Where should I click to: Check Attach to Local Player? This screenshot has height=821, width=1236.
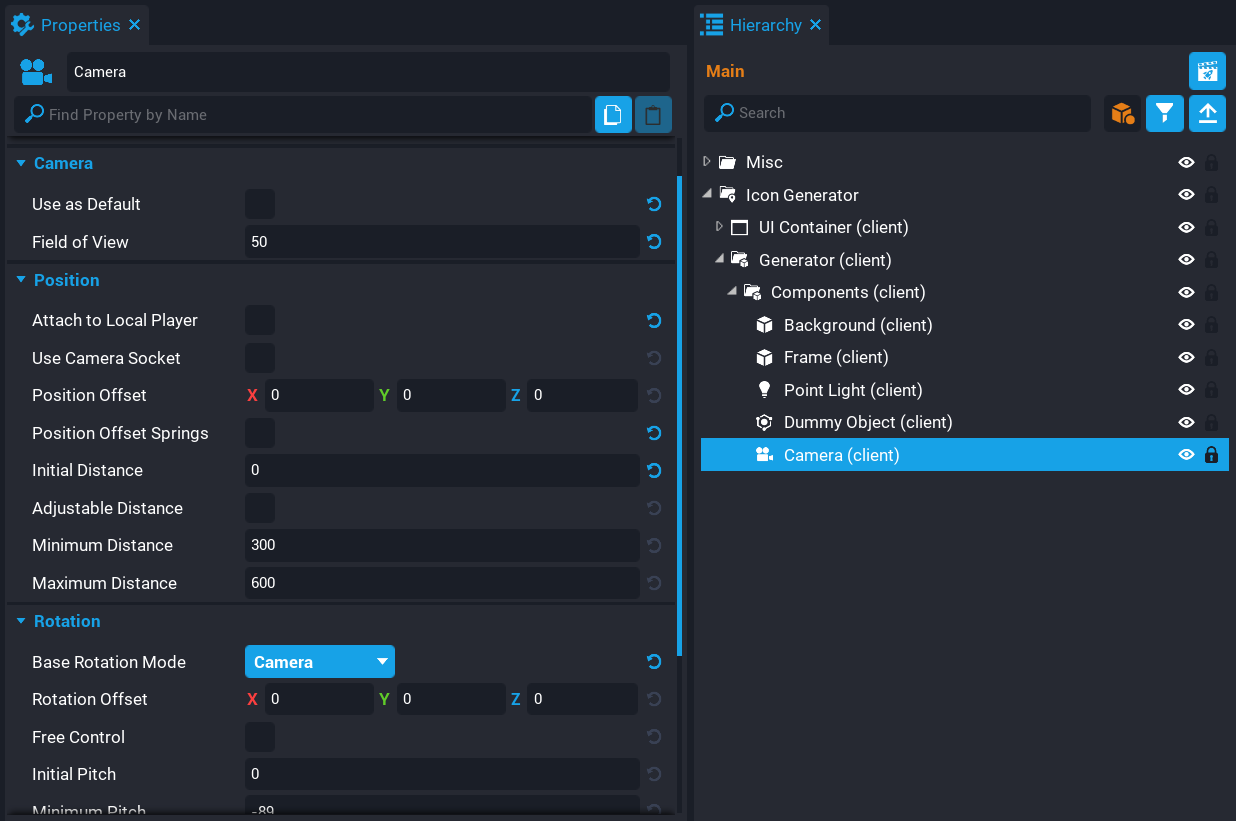[260, 320]
